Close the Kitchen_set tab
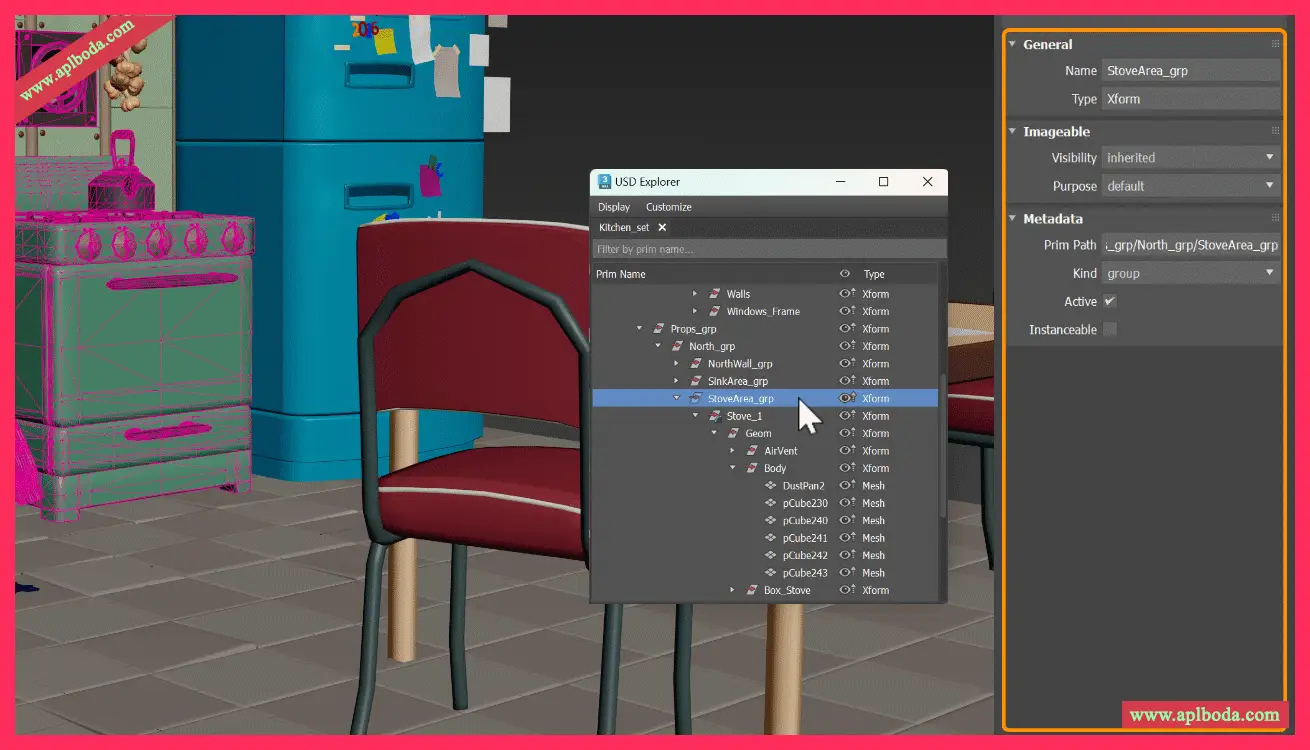The image size is (1310, 750). point(662,228)
